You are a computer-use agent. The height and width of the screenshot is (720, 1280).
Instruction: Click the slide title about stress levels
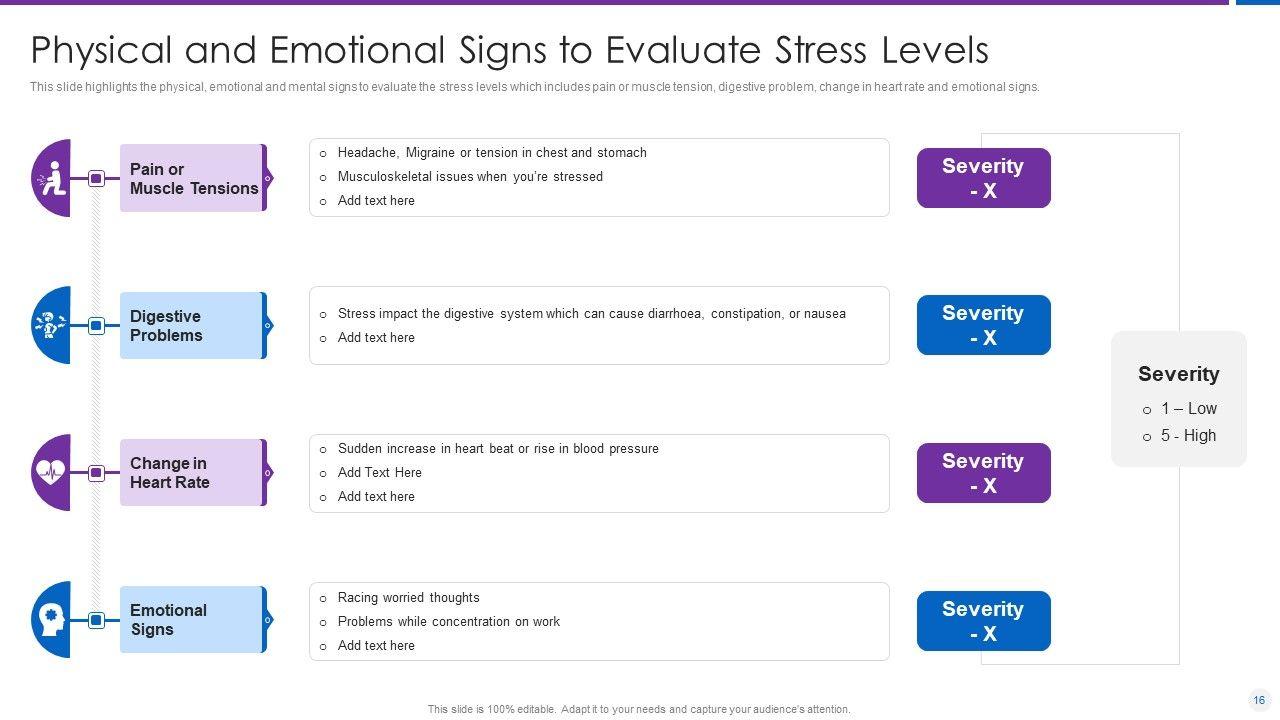pos(510,50)
